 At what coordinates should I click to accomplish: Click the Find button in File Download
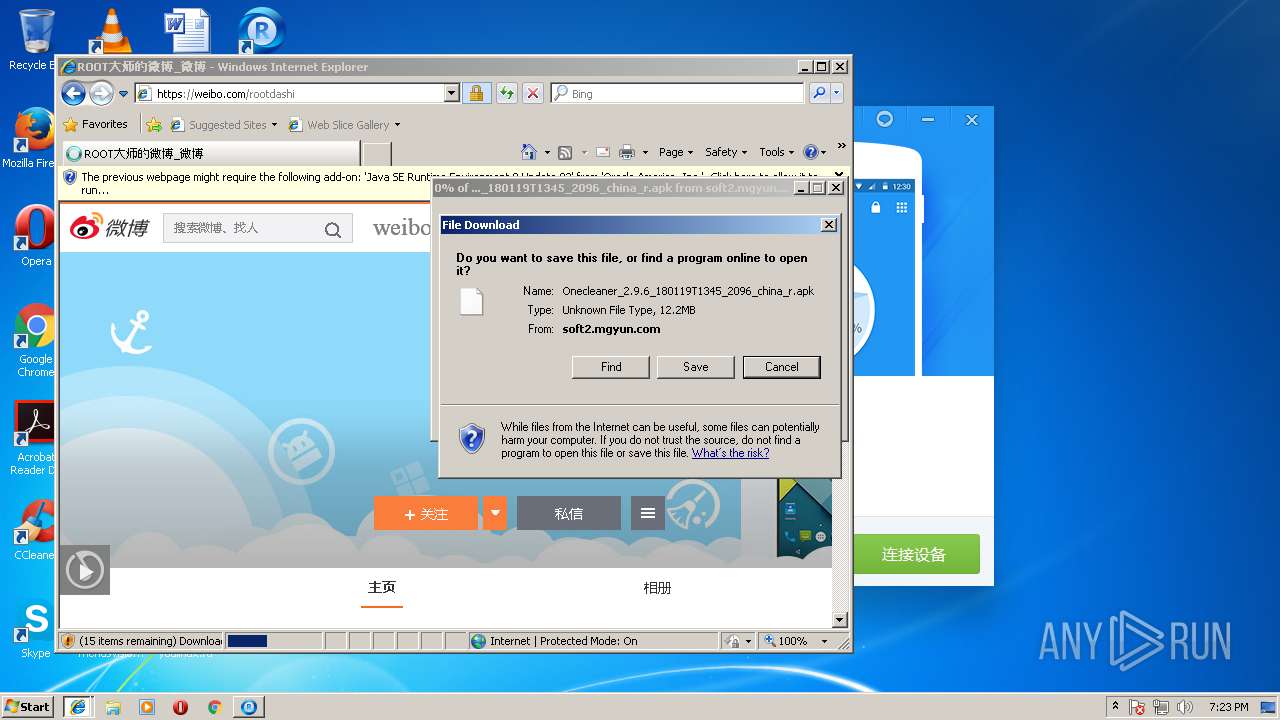point(611,367)
